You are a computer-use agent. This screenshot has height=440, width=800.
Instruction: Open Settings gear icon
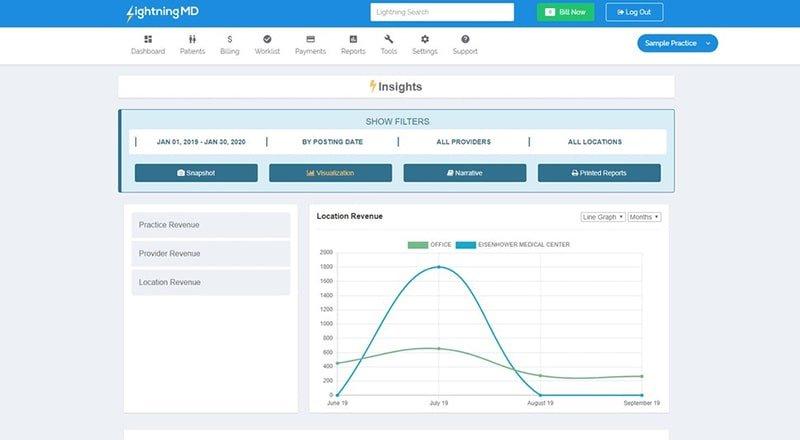pos(425,39)
